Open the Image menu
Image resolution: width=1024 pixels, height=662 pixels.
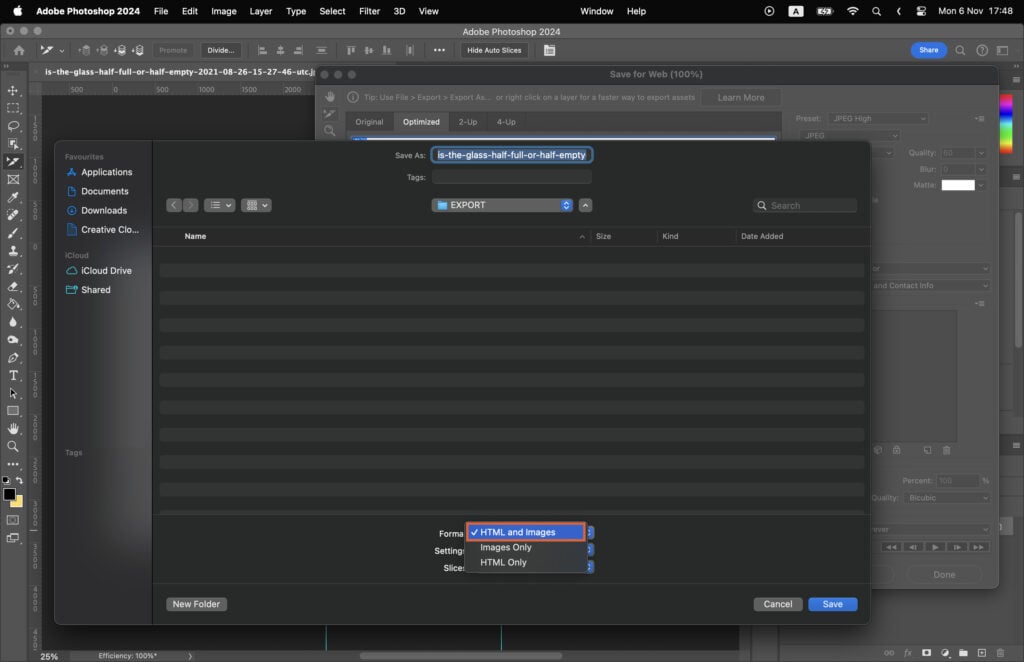(x=223, y=11)
